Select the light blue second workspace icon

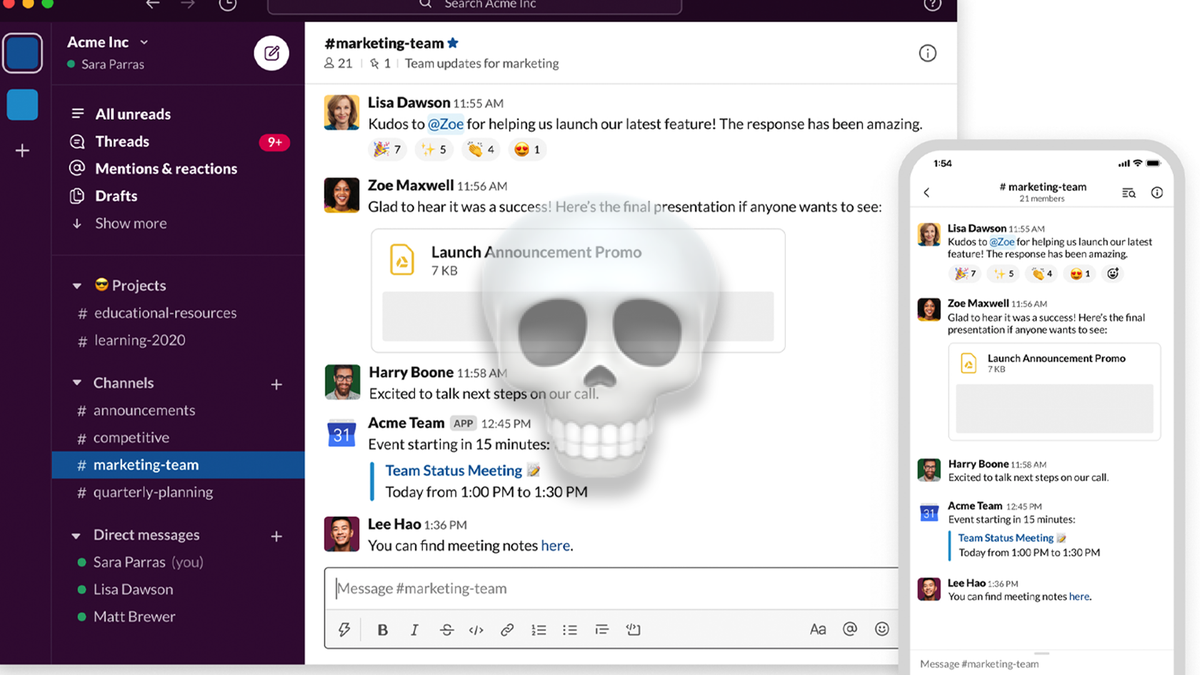click(23, 104)
